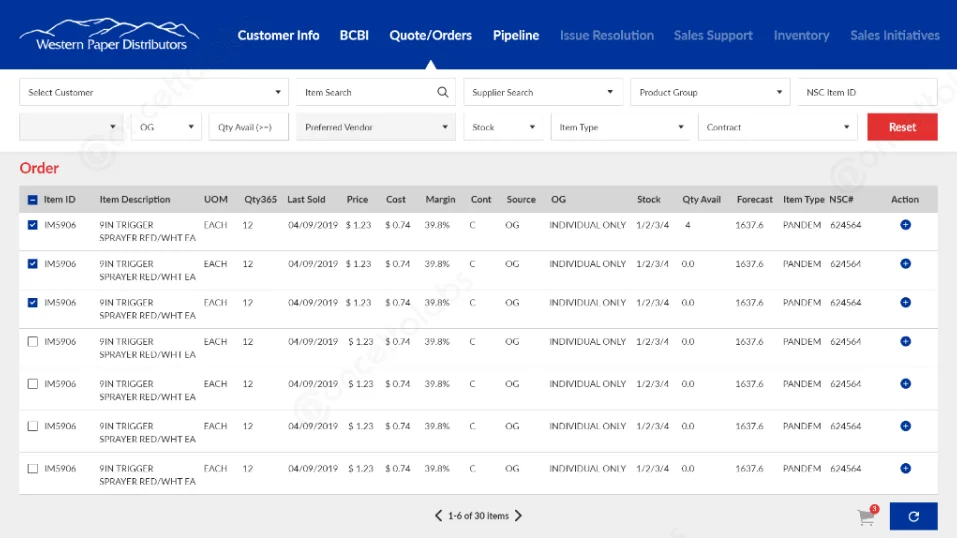Toggle the select-all checkbox in table header
The image size is (957, 538).
[x=33, y=200]
